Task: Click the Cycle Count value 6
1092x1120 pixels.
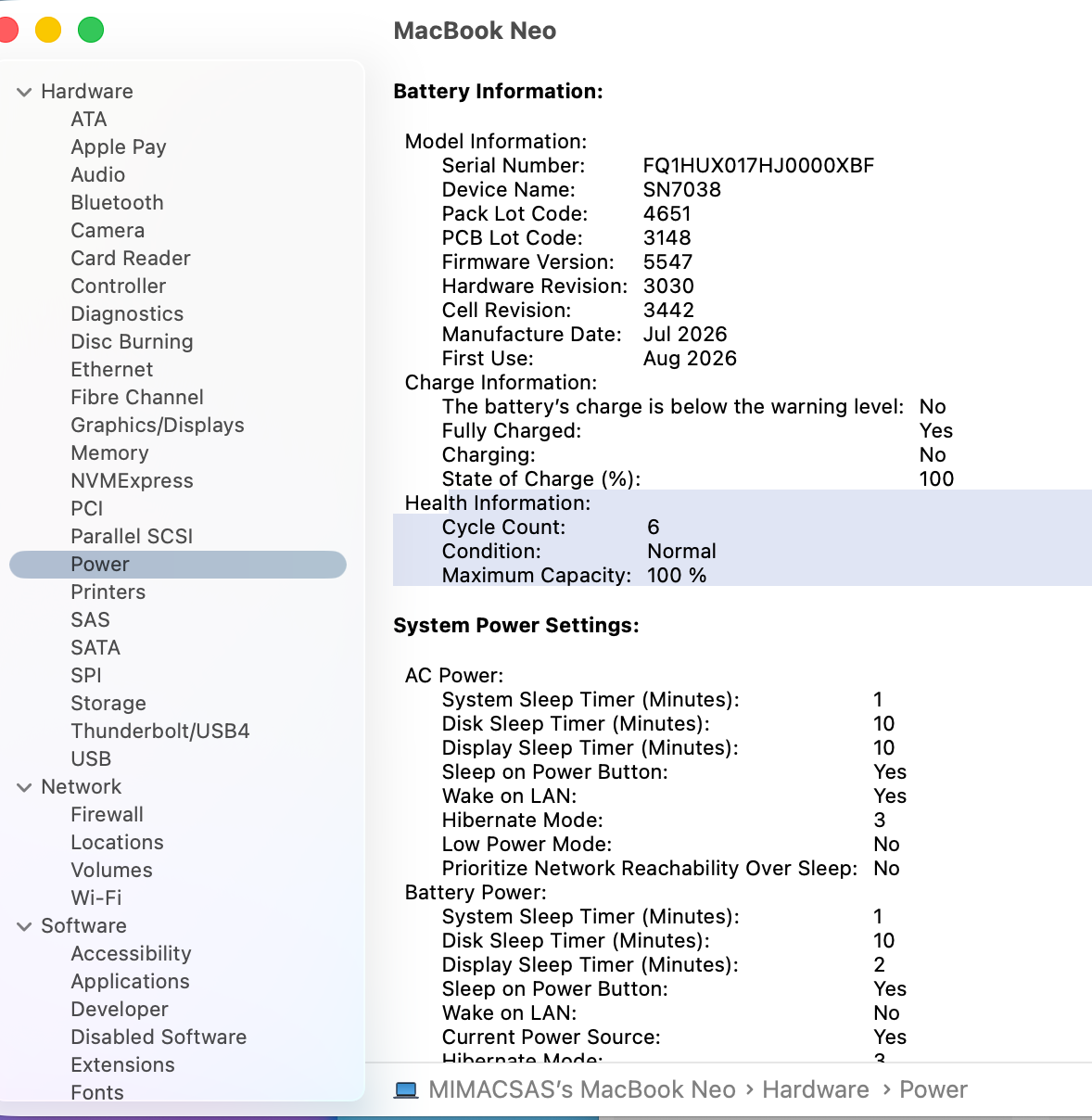Action: point(654,528)
